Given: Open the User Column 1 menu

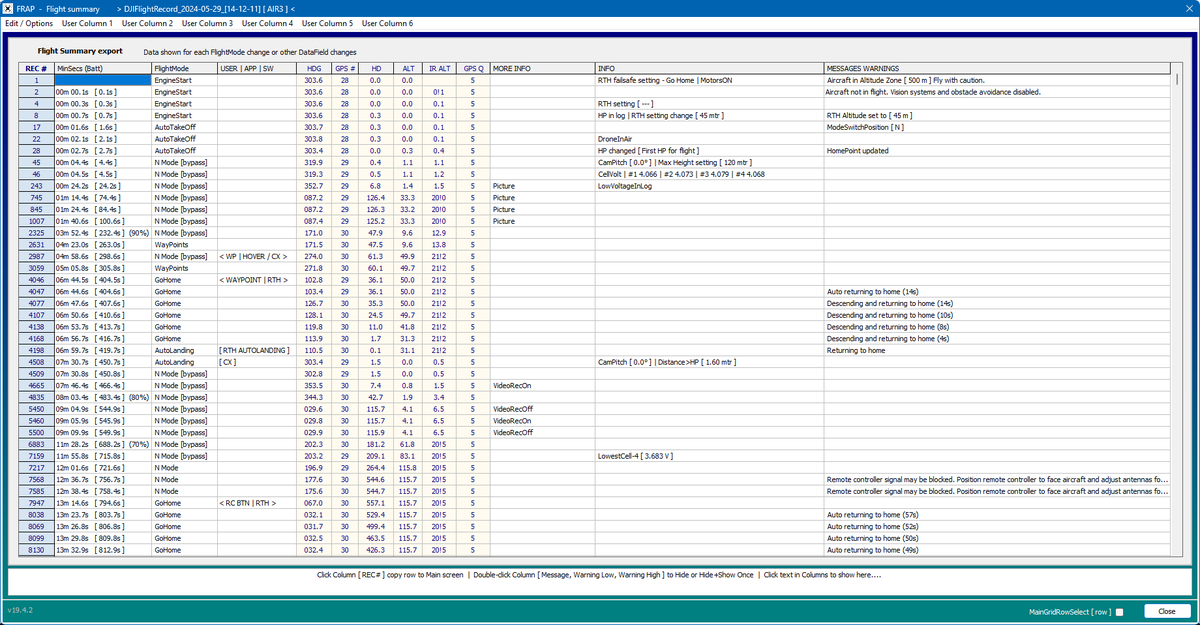Looking at the screenshot, I should tap(87, 23).
